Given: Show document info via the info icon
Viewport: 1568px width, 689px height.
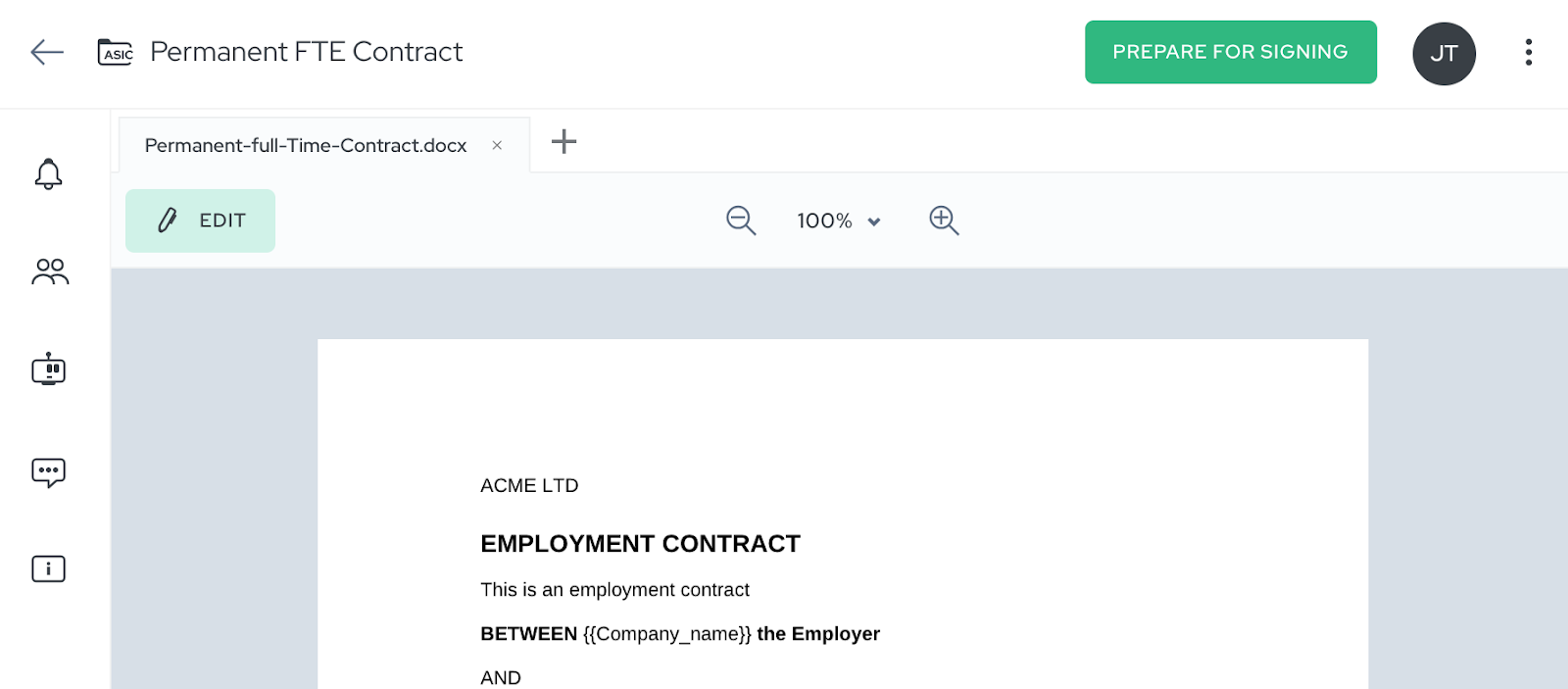Looking at the screenshot, I should [48, 567].
